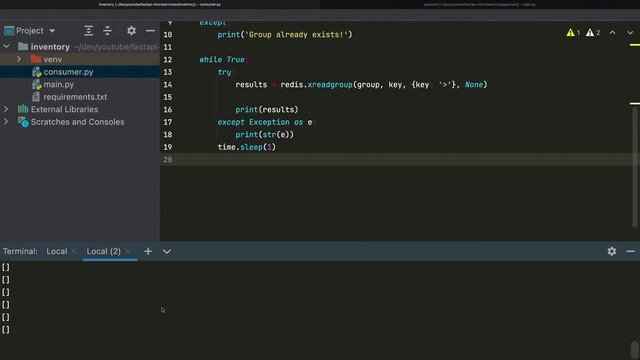Click the while True statement
The image size is (640, 360).
(222, 60)
